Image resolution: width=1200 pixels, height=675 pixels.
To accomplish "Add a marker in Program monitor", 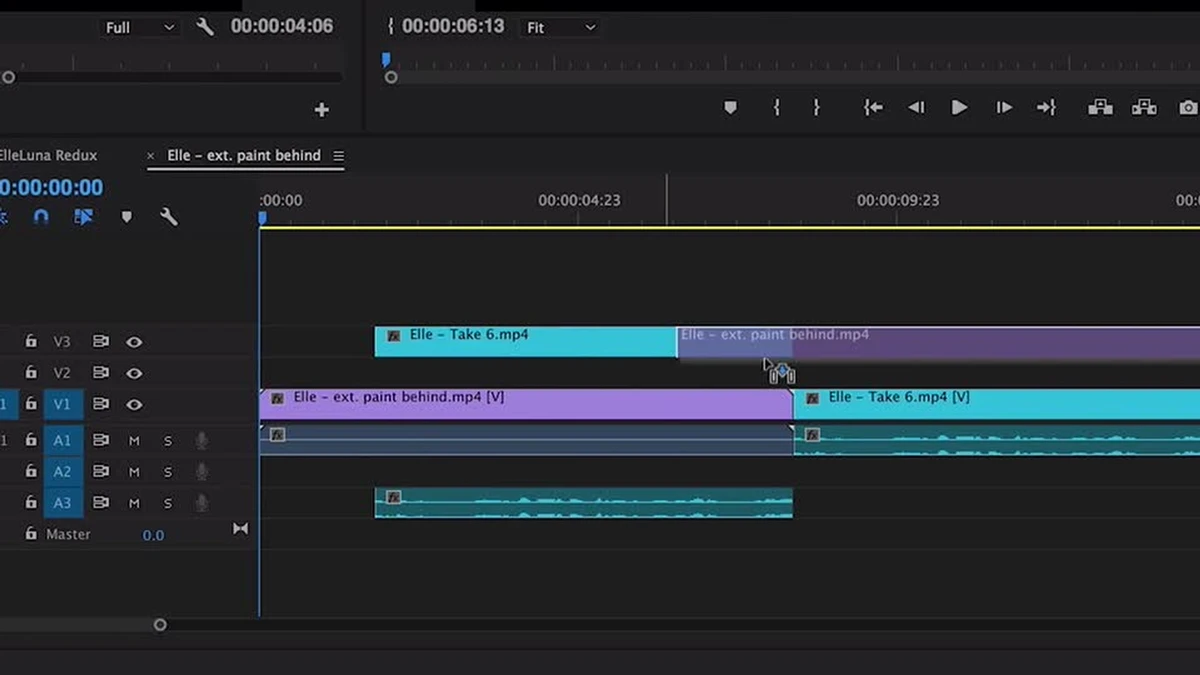I will coord(730,108).
